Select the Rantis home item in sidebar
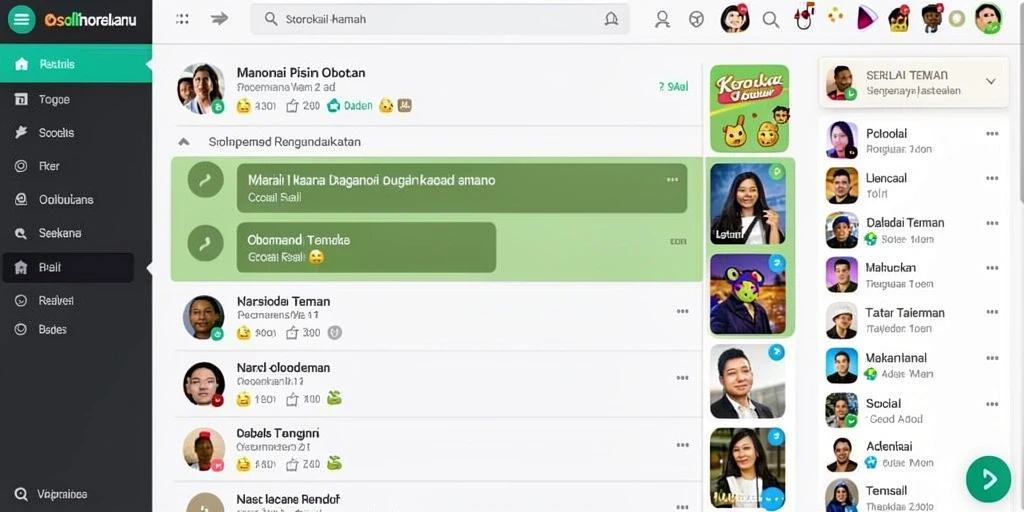This screenshot has height=512, width=1024. [x=76, y=63]
